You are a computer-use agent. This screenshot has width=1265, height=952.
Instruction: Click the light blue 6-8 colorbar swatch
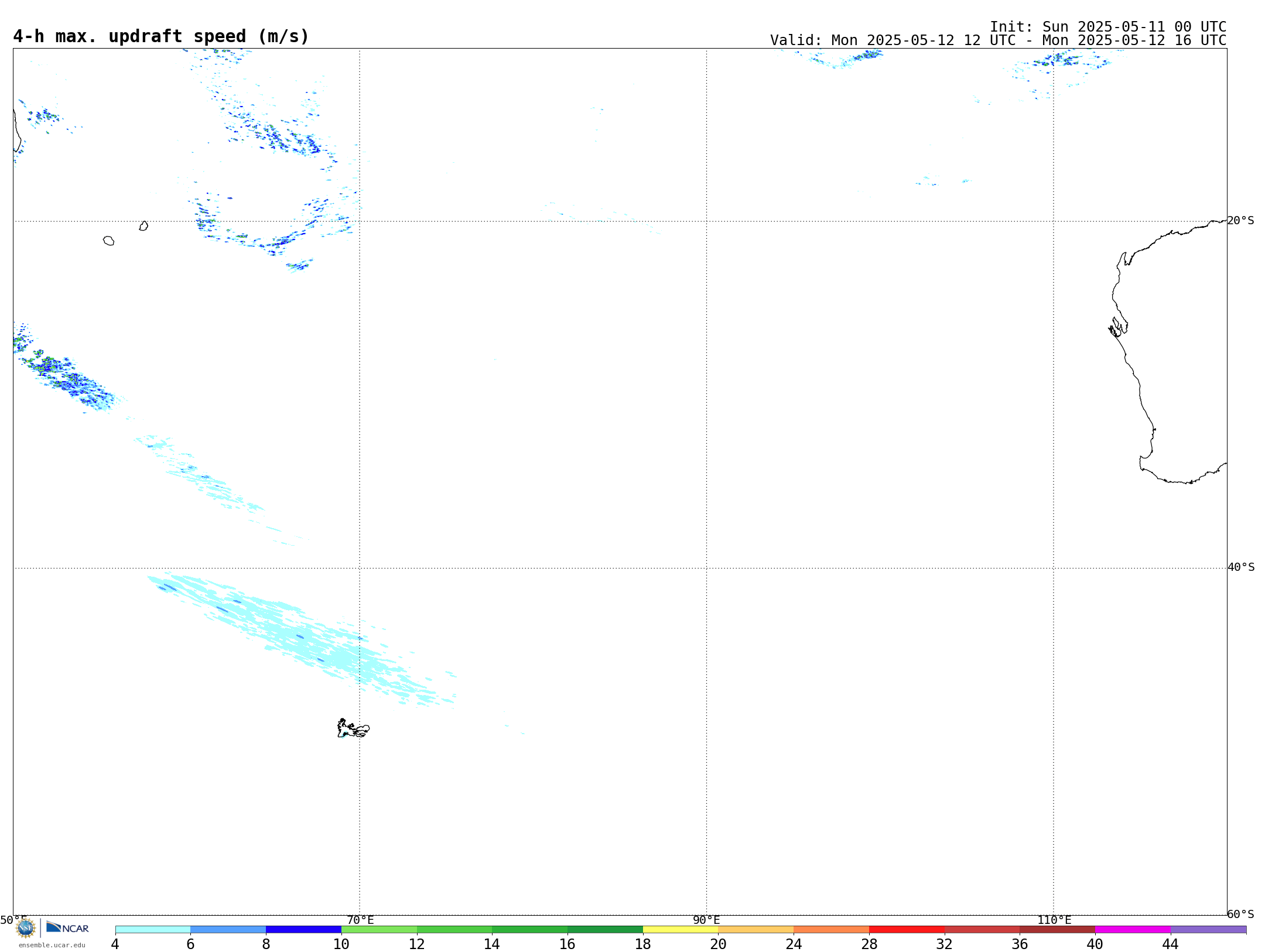point(228,930)
